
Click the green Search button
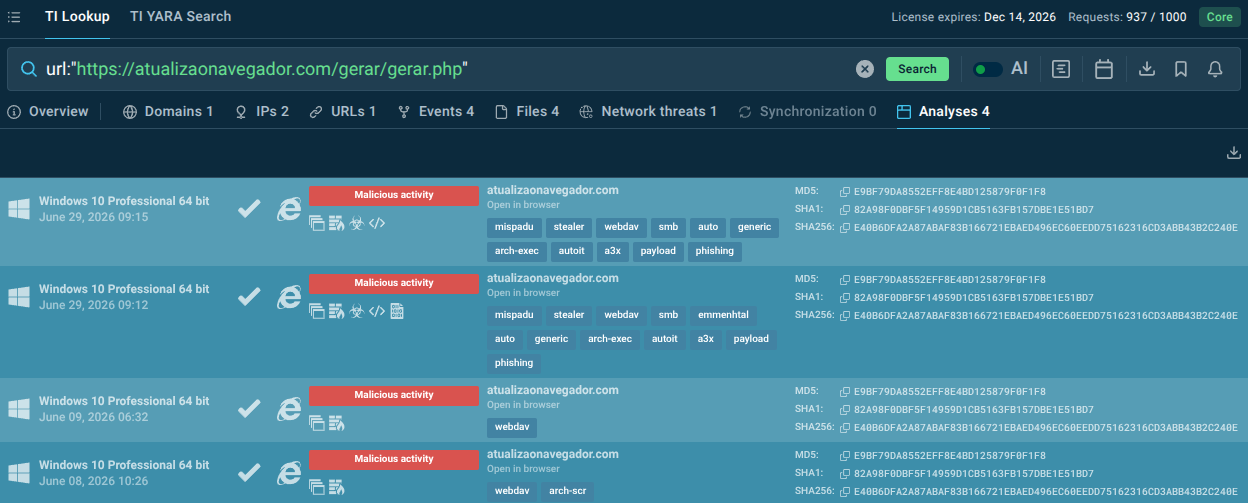click(917, 69)
